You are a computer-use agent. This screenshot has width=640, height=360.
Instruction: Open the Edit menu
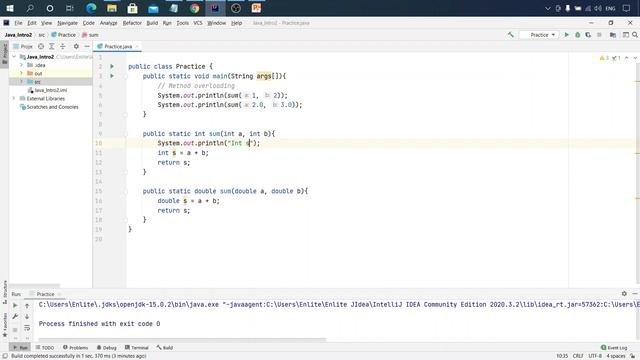32,23
